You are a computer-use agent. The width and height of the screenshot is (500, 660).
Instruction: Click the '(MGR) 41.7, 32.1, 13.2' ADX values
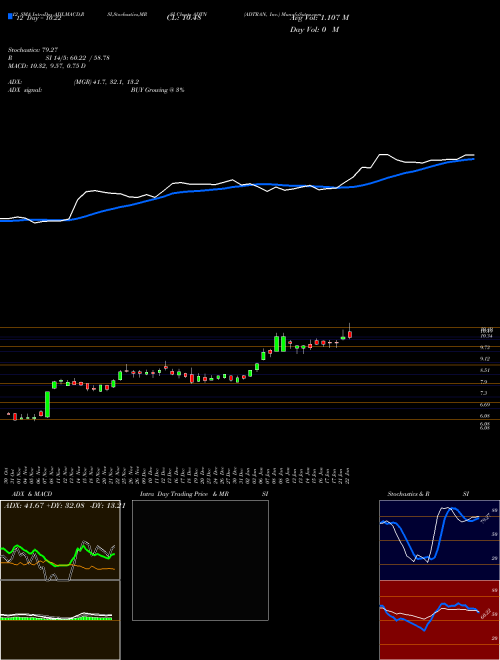[106, 82]
